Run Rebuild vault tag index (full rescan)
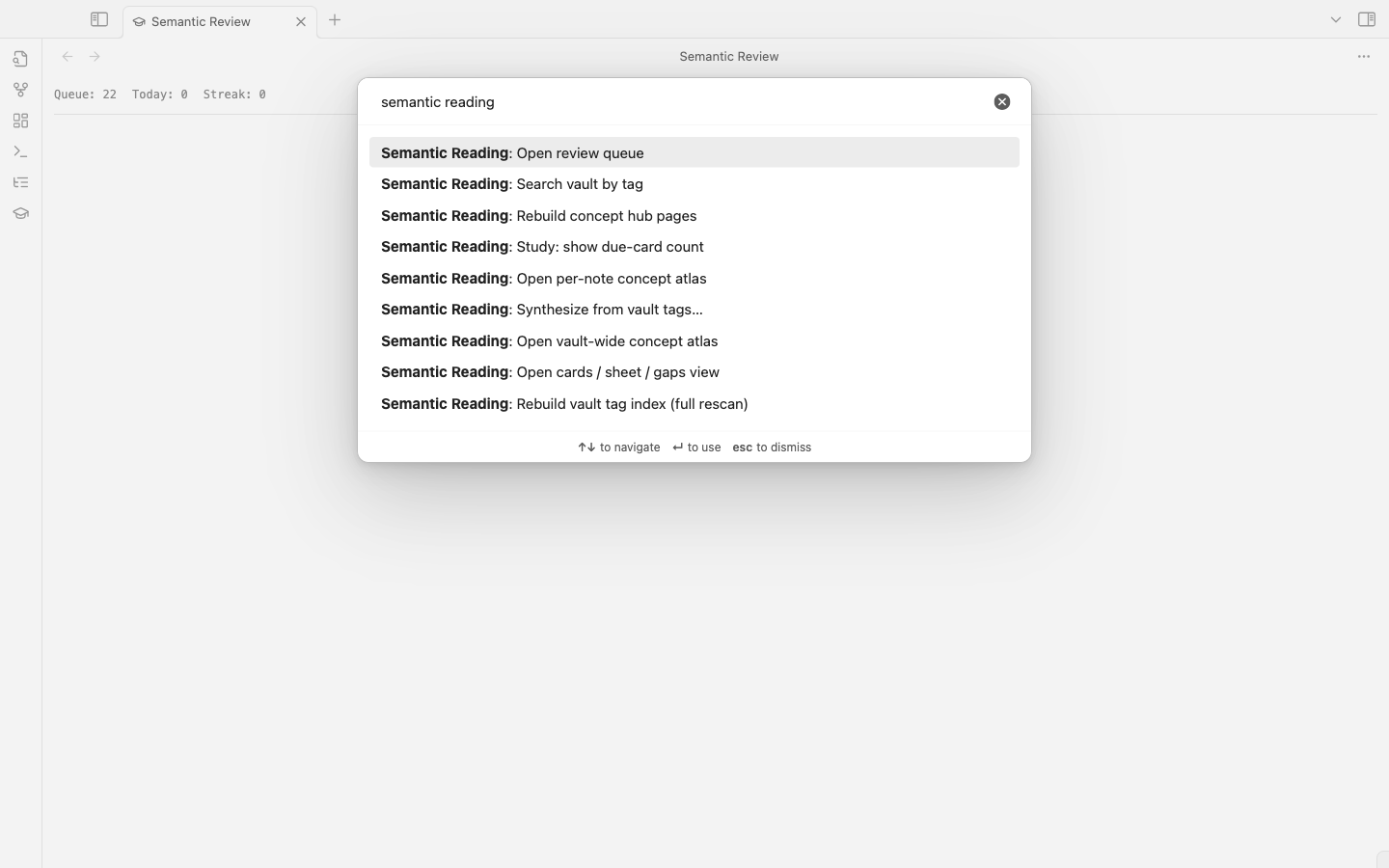The height and width of the screenshot is (868, 1389). pyautogui.click(x=694, y=404)
